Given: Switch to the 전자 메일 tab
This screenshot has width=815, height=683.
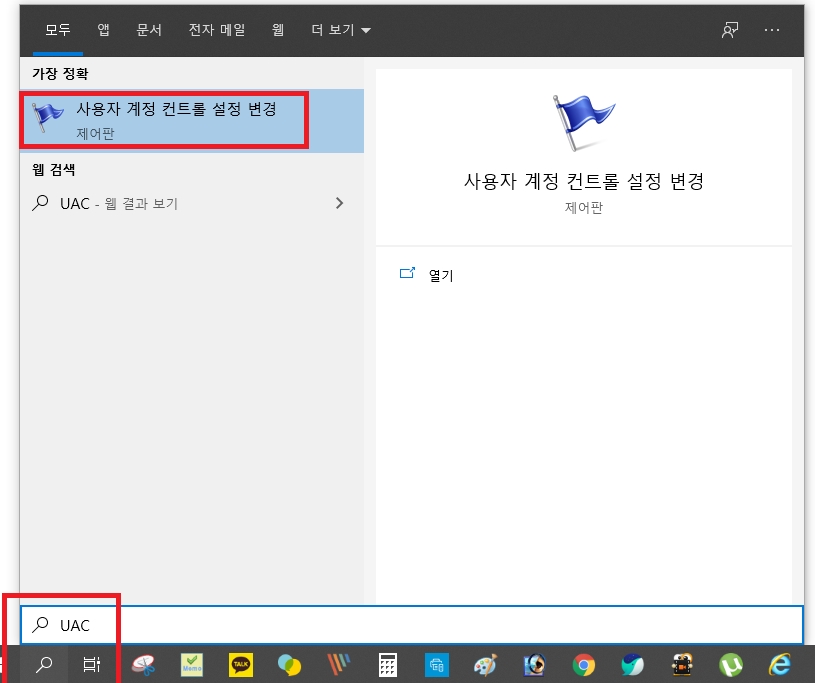Looking at the screenshot, I should click(x=217, y=30).
